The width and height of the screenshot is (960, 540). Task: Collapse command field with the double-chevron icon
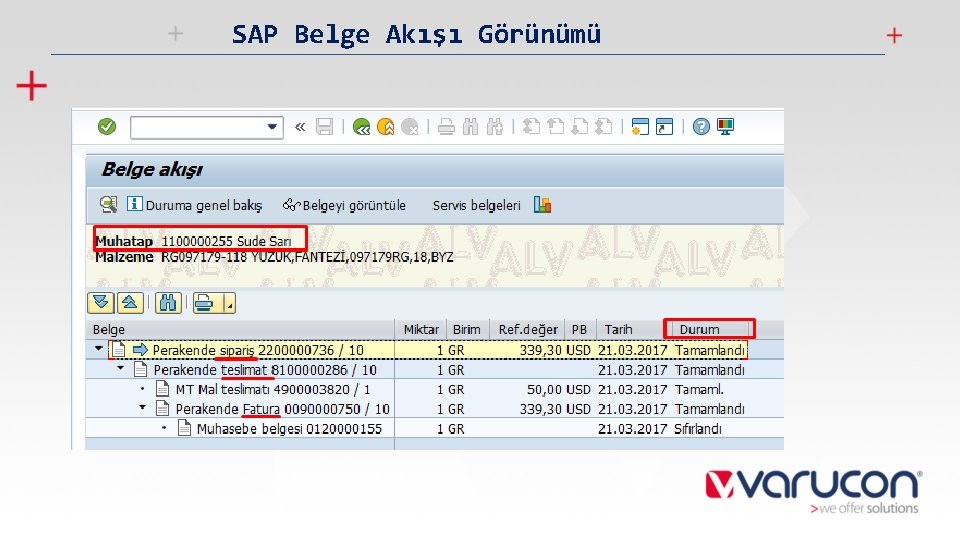pyautogui.click(x=300, y=127)
